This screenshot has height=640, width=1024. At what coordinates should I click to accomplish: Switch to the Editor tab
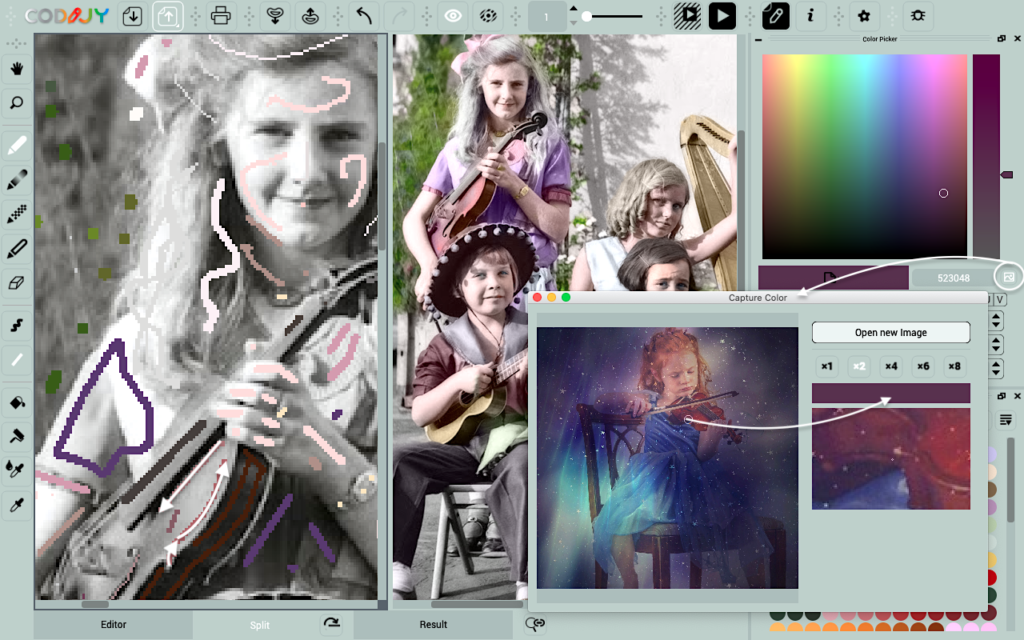tap(113, 624)
